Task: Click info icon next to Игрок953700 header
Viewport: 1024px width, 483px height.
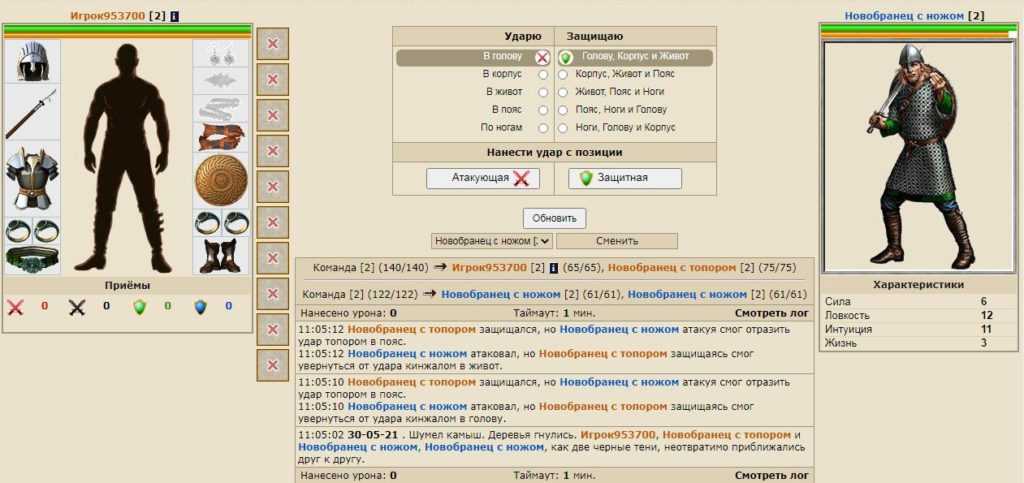Action: point(175,16)
